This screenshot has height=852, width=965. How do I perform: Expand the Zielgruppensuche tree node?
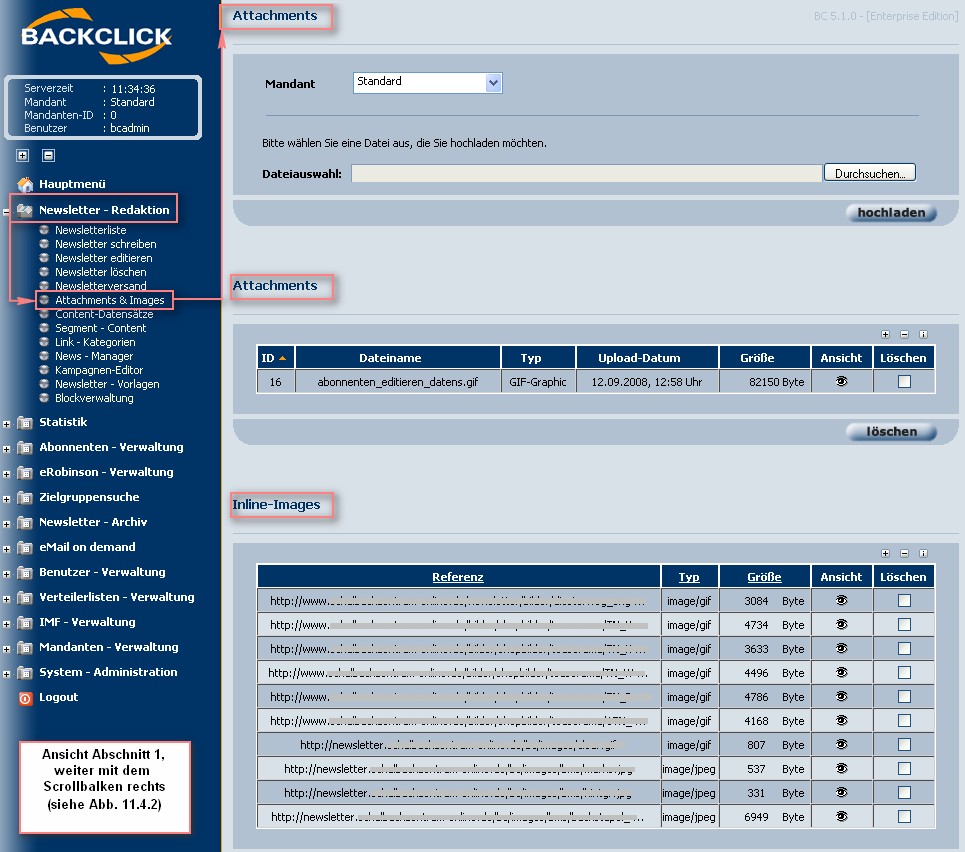click(6, 499)
